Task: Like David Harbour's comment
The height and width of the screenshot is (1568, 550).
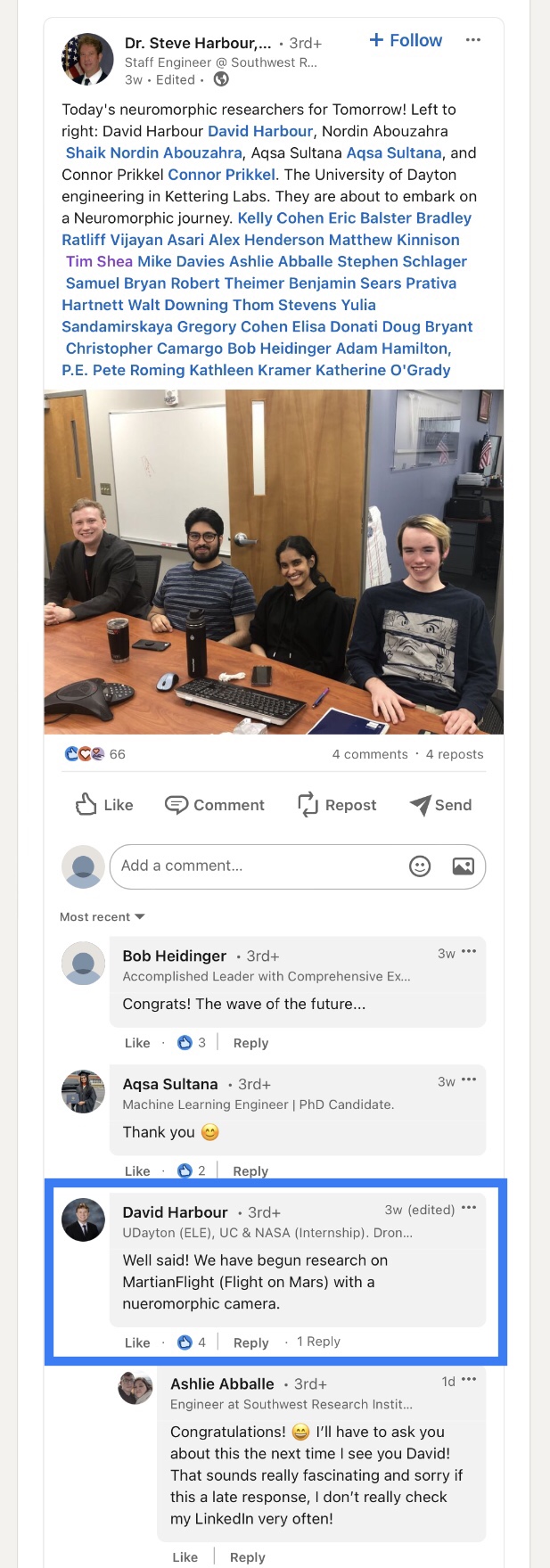Action: click(x=137, y=1342)
